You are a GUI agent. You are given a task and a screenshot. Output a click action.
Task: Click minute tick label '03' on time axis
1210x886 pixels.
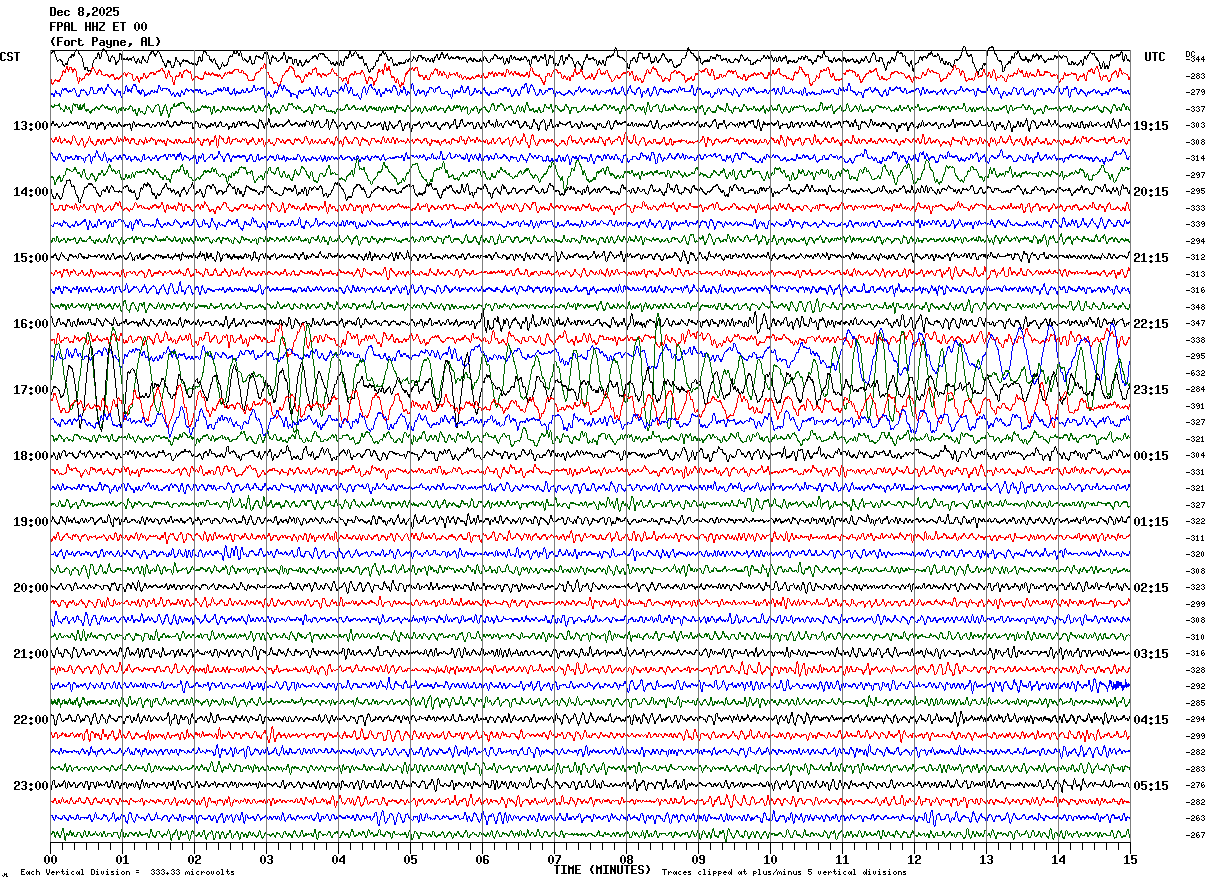click(266, 860)
